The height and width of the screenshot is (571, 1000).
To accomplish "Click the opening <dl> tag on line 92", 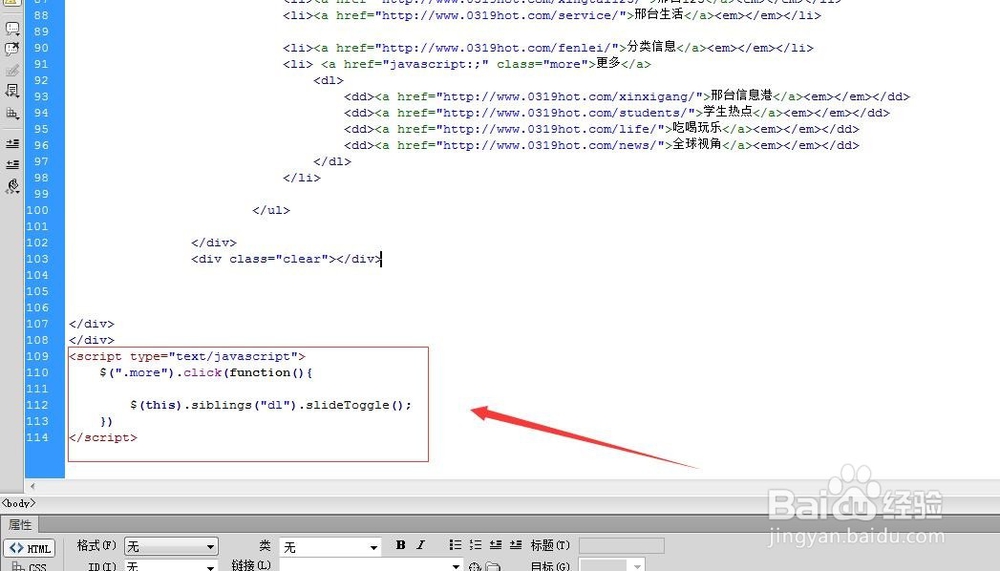I will [x=328, y=80].
